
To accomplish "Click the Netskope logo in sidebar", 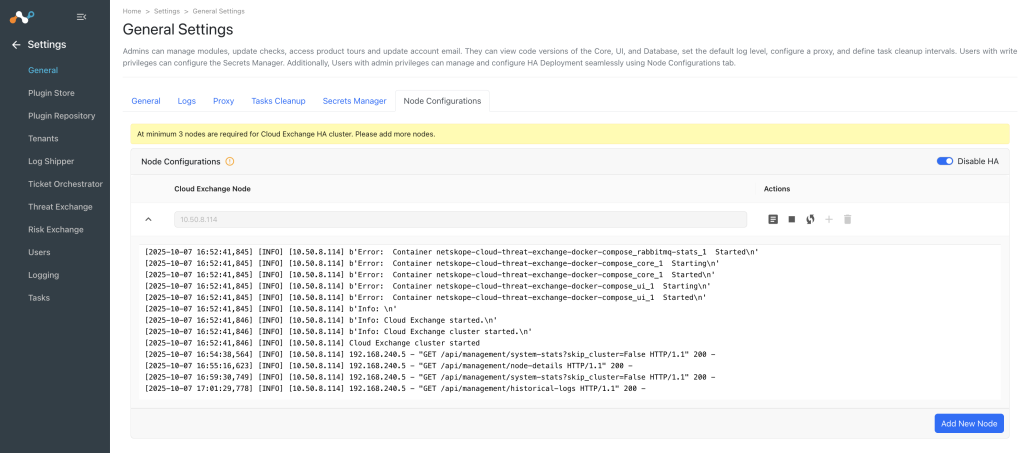I will pyautogui.click(x=22, y=17).
